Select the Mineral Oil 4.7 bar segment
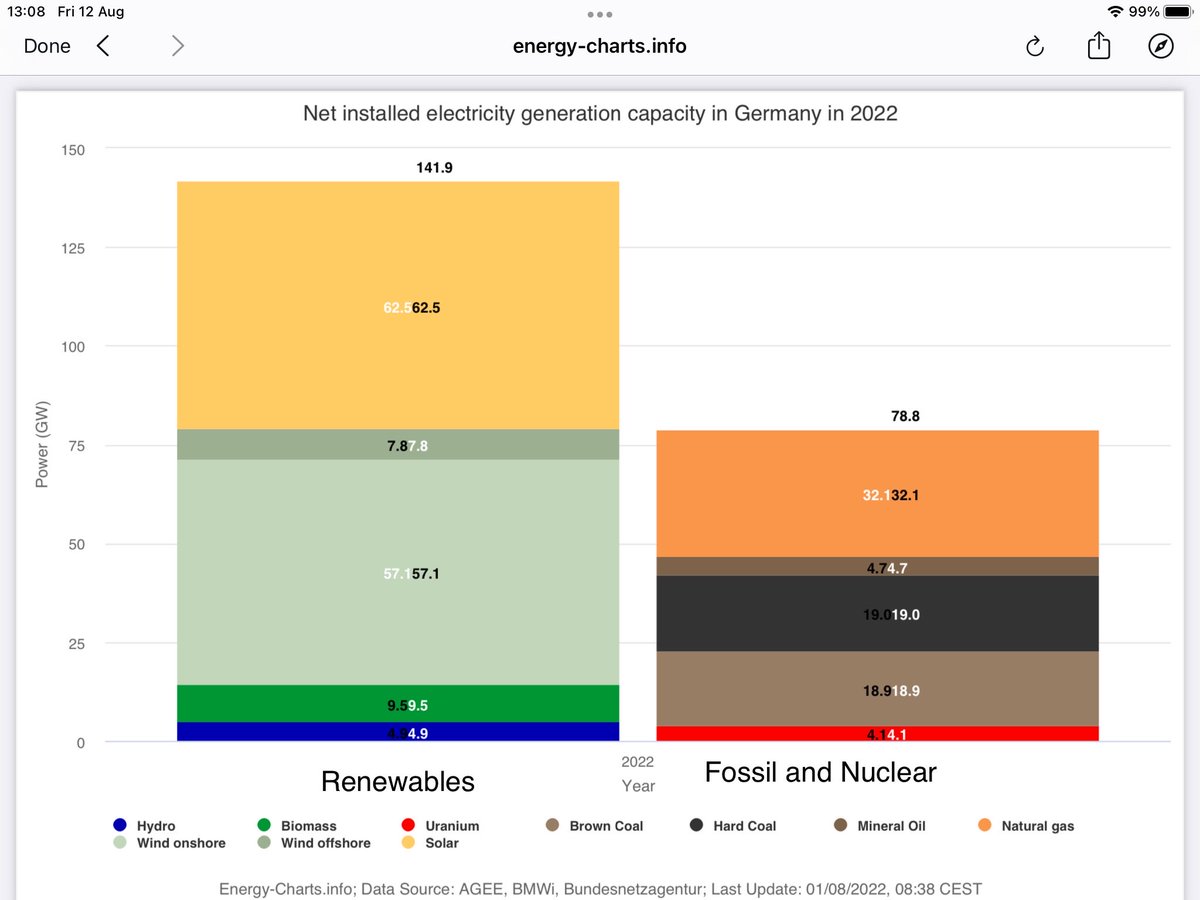 [877, 566]
